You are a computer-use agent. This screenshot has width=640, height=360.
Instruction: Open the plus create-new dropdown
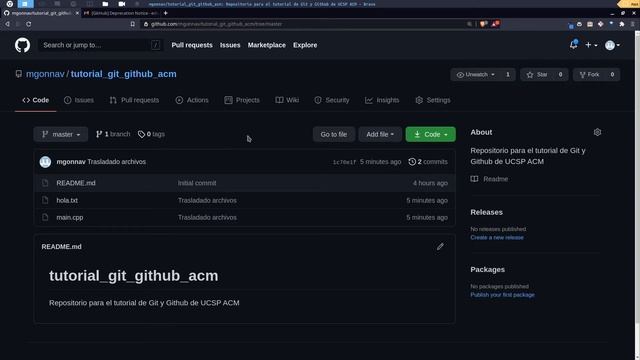[x=591, y=45]
